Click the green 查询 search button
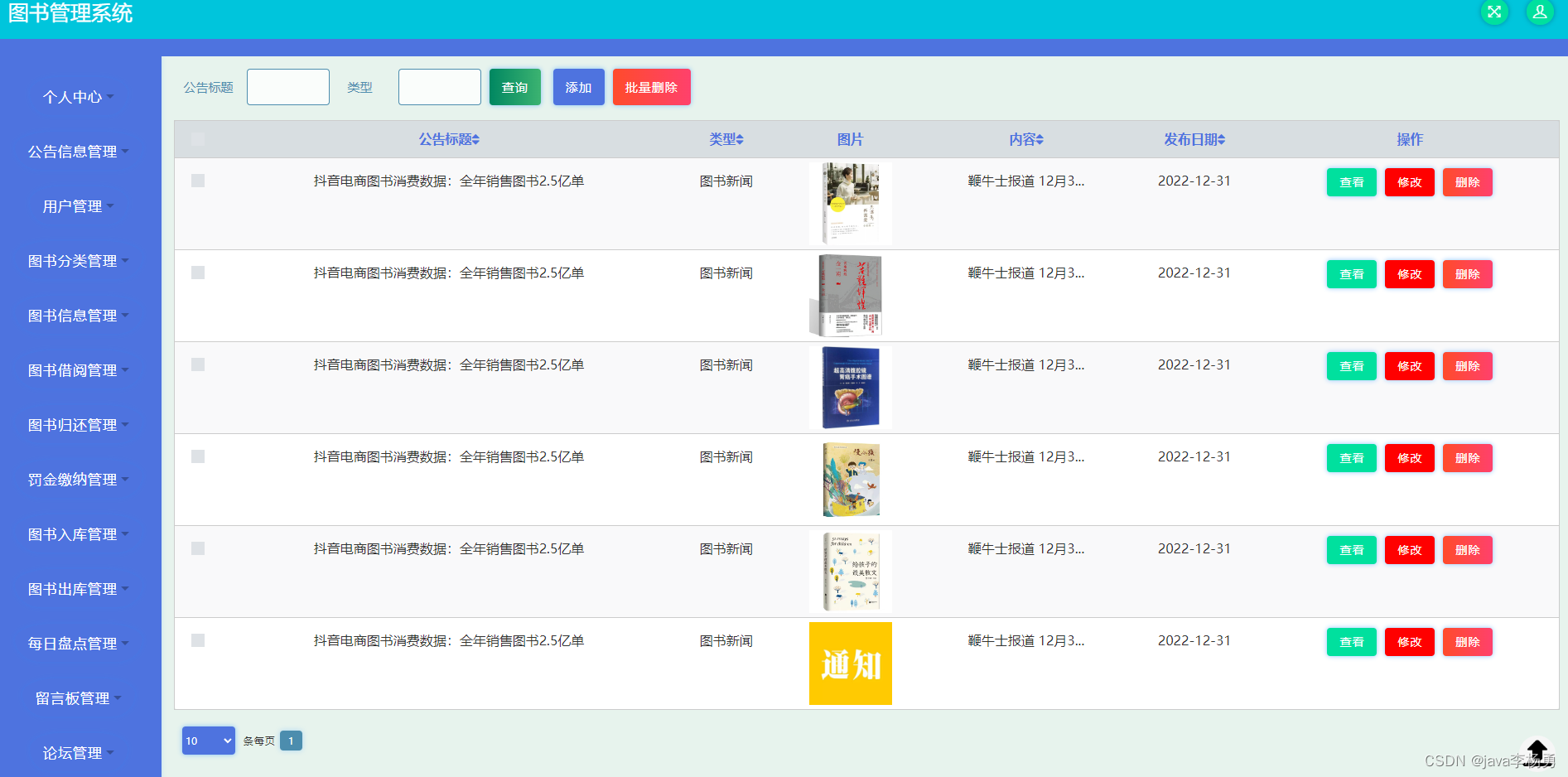 515,87
